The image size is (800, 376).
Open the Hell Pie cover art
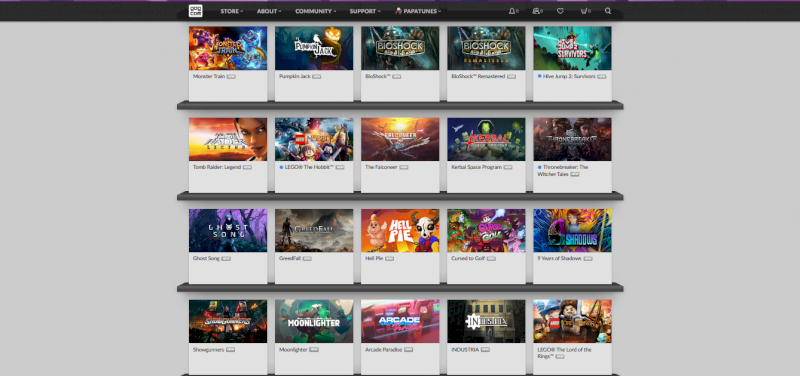pyautogui.click(x=400, y=231)
